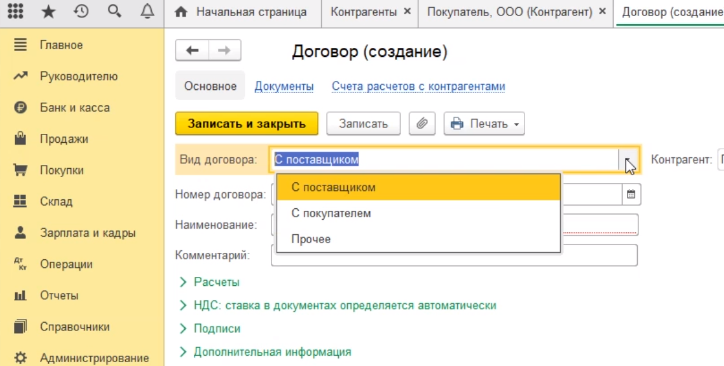Select С покупателем in dropdown list

(x=418, y=213)
